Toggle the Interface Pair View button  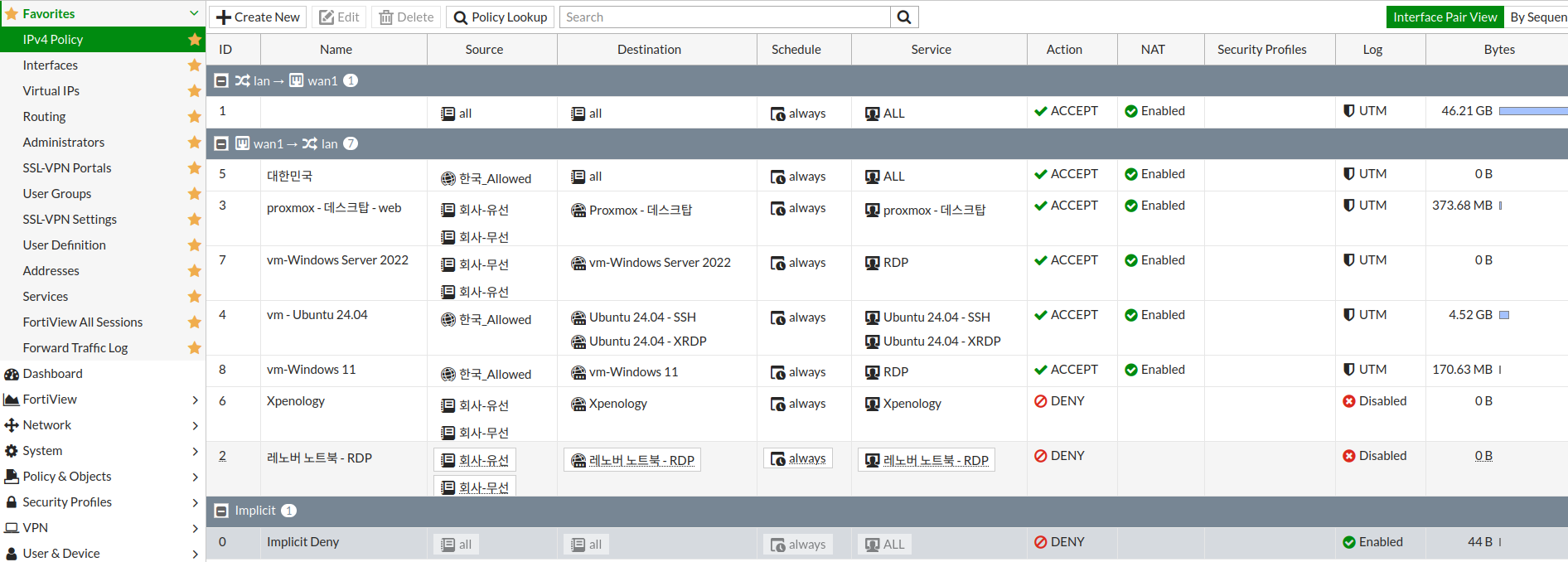1445,17
